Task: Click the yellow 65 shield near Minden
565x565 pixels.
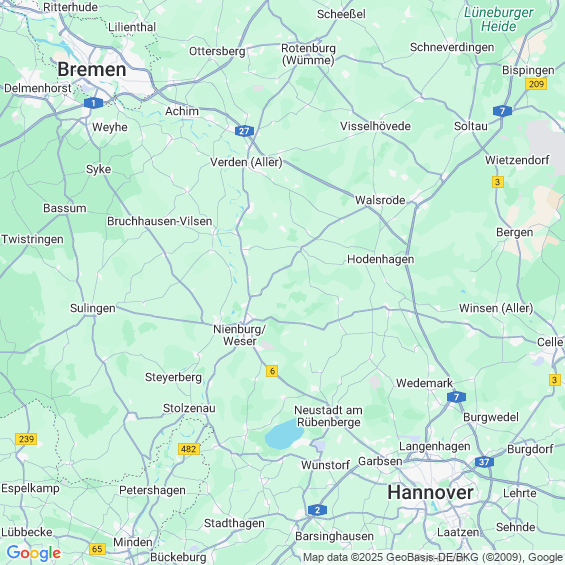Action: (97, 549)
